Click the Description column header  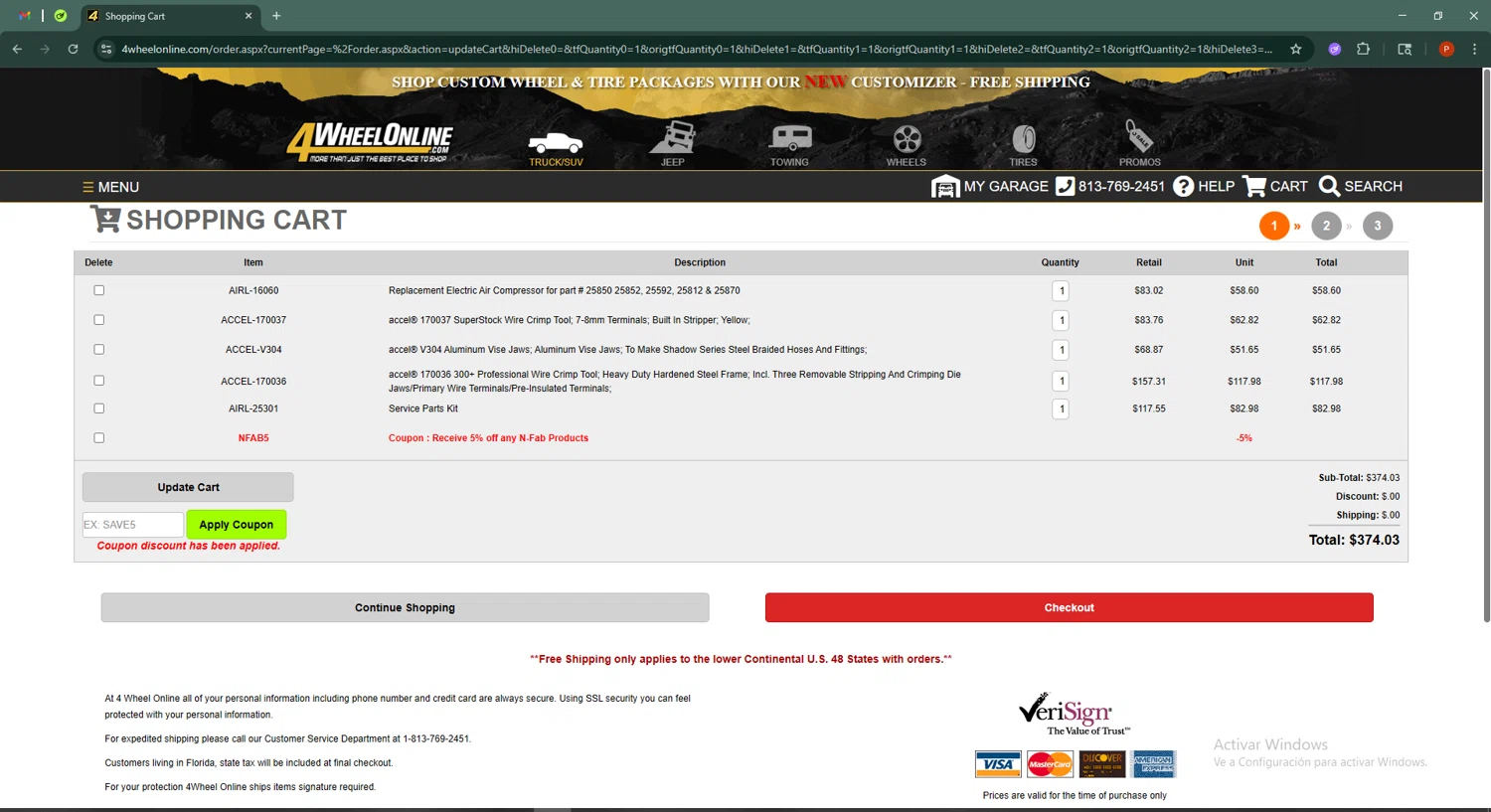(700, 262)
